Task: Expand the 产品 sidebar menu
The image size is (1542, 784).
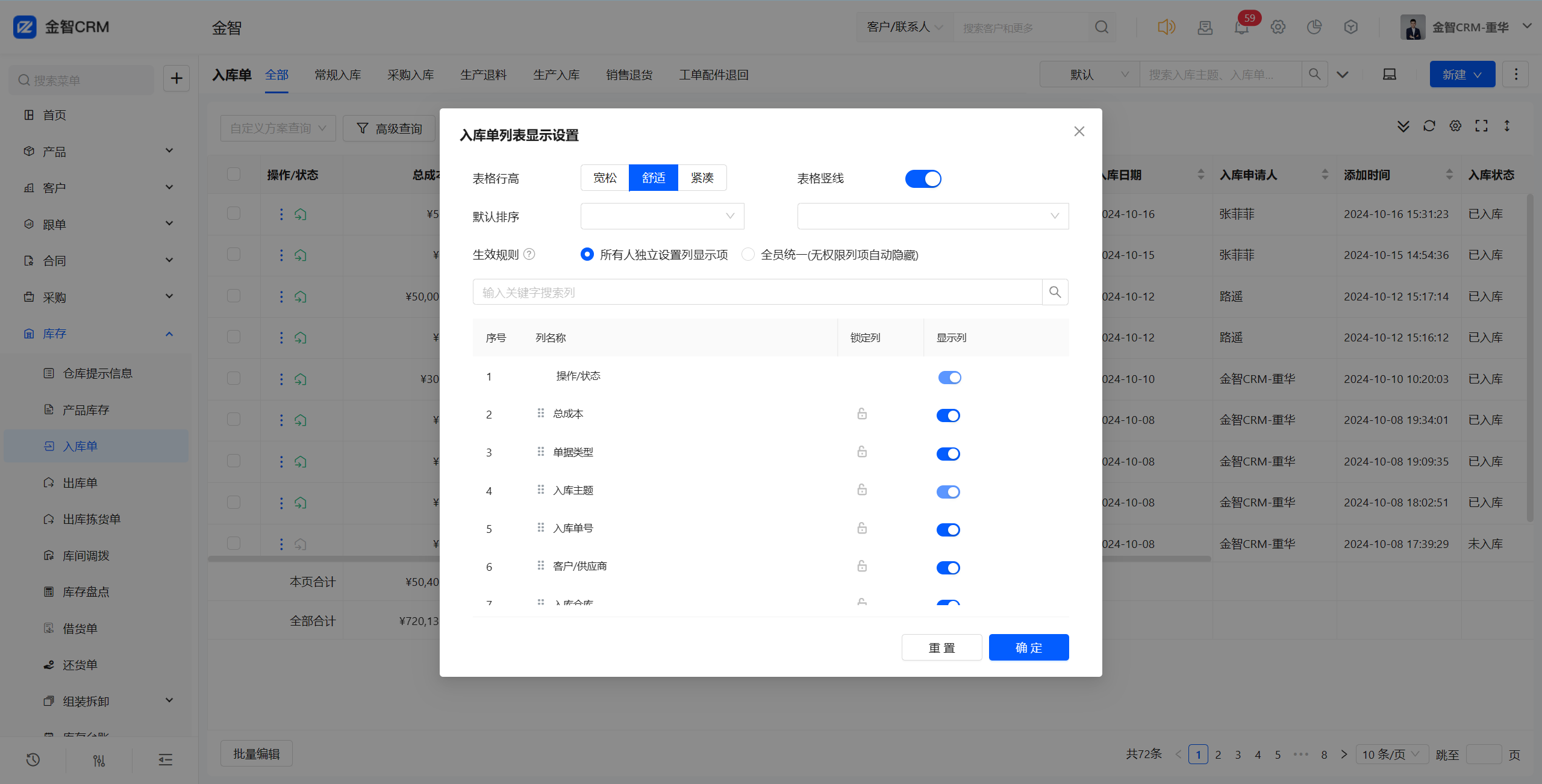Action: [x=98, y=151]
